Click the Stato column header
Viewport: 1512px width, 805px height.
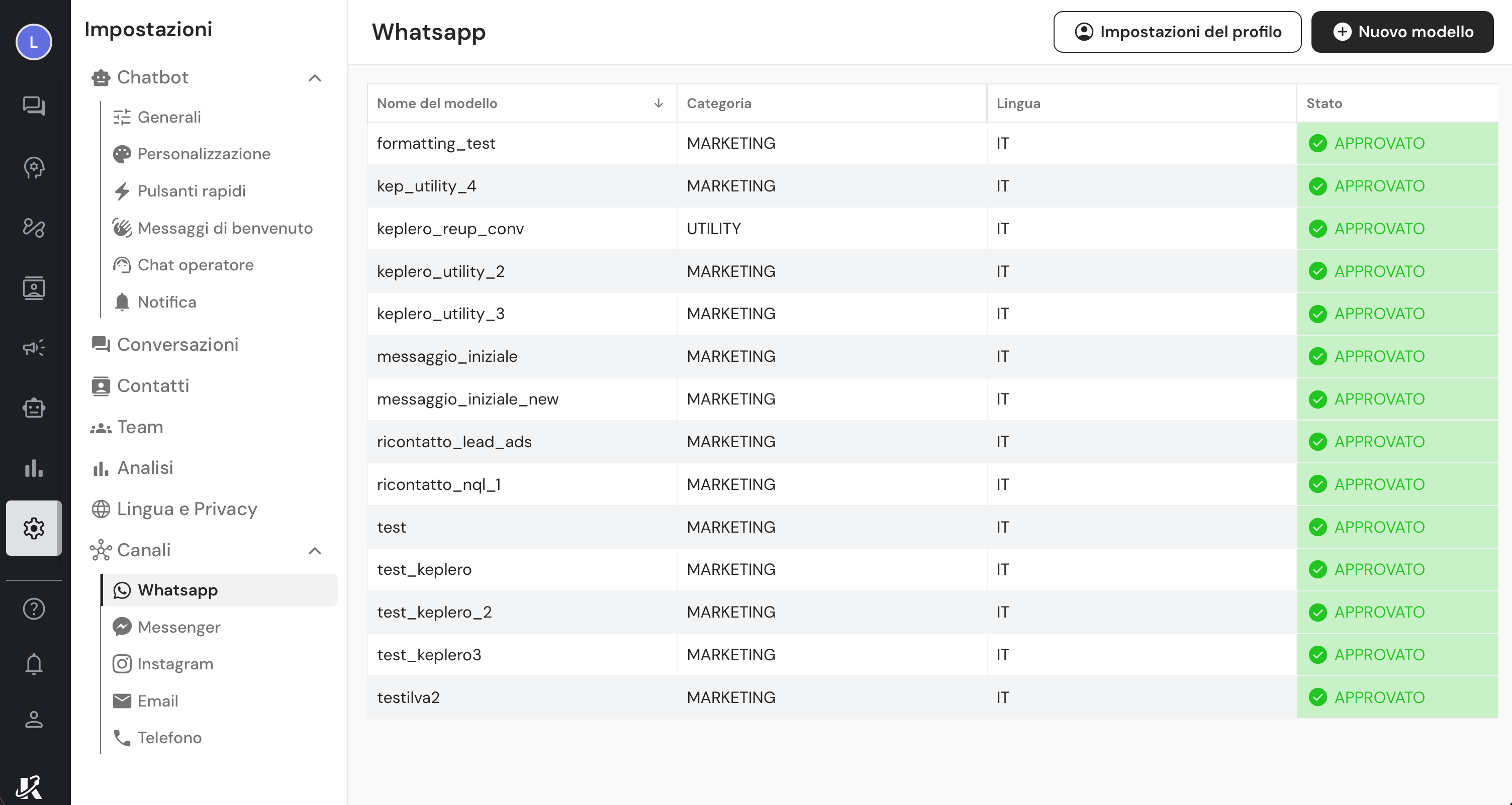pyautogui.click(x=1324, y=104)
